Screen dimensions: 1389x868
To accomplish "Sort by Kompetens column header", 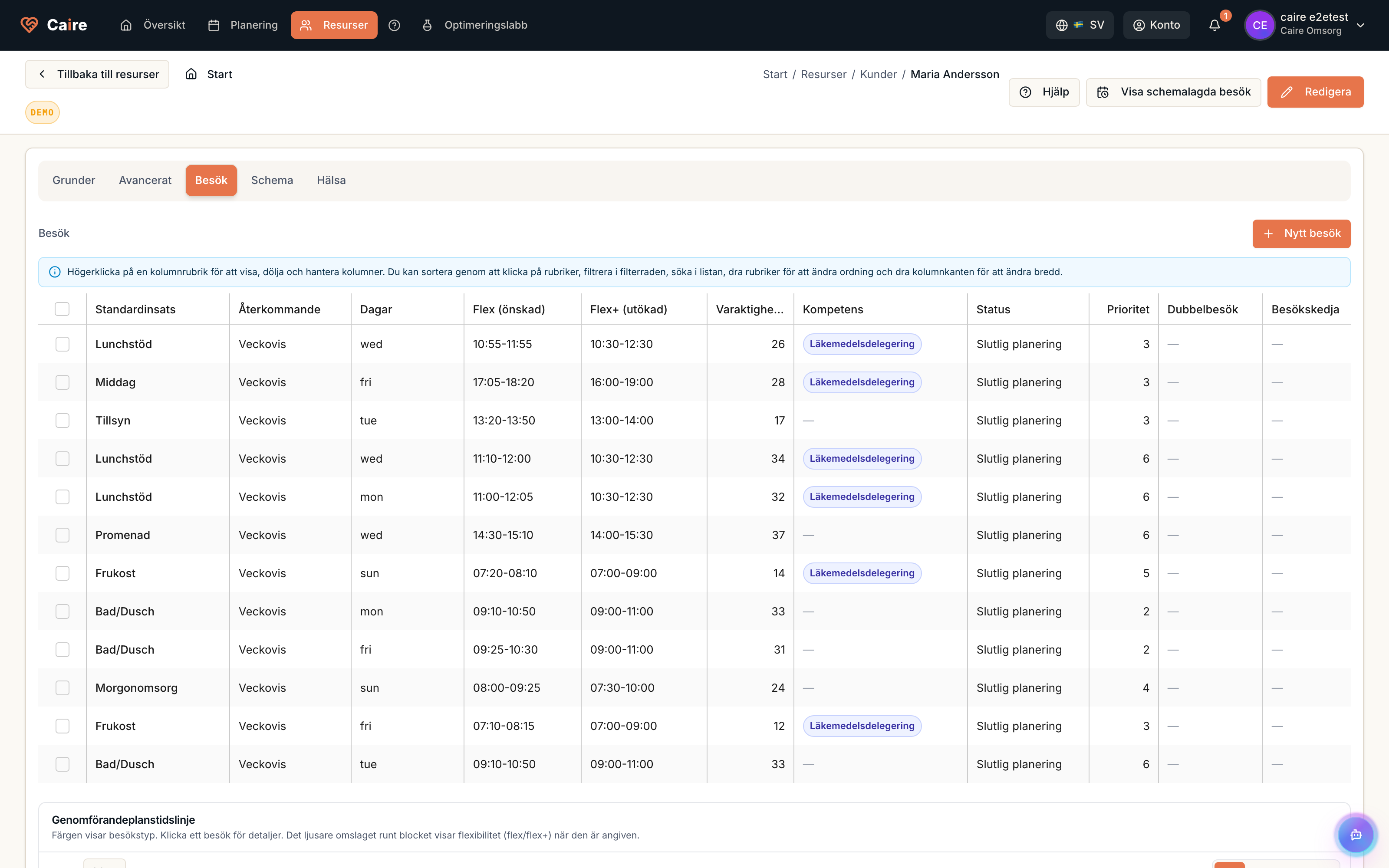I will (833, 309).
